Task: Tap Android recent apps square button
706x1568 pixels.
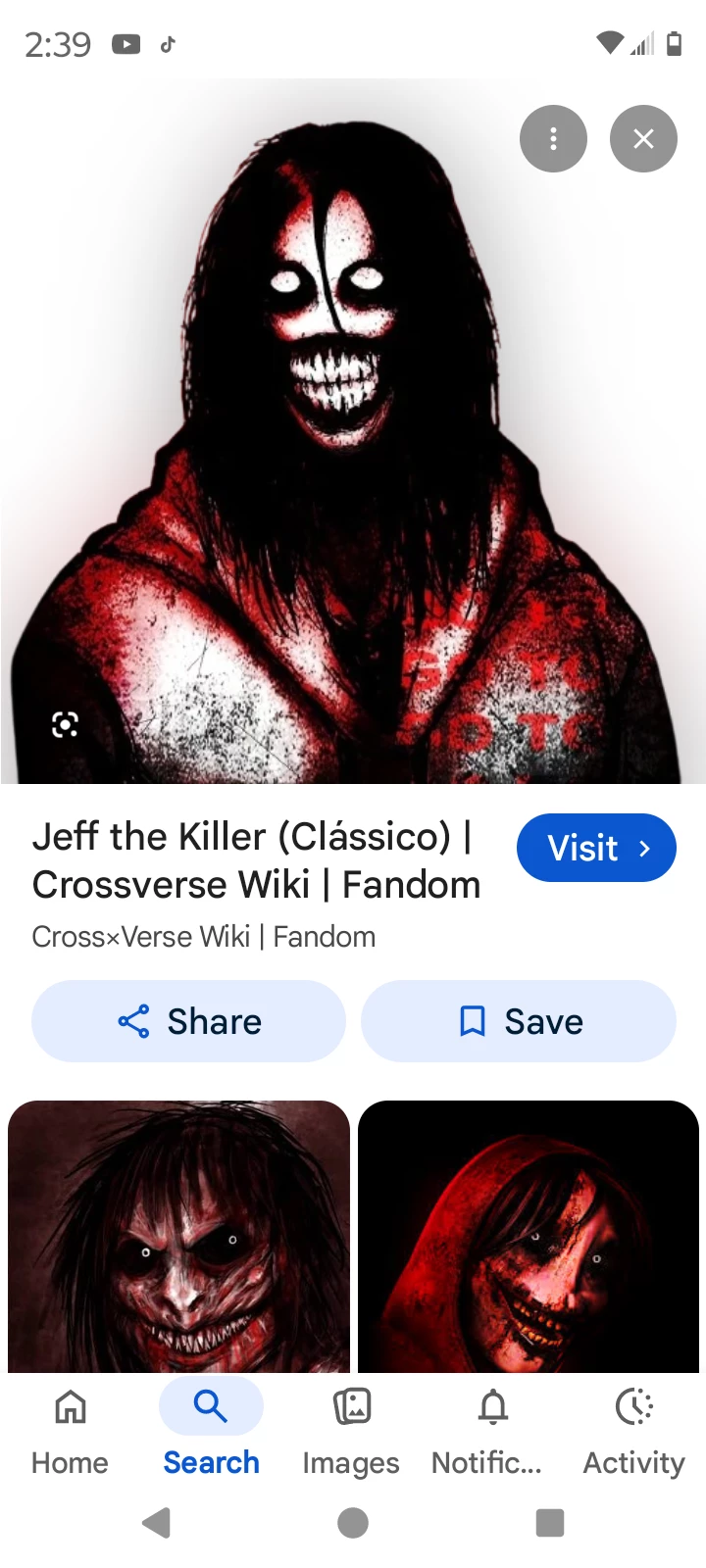Action: [x=550, y=1523]
